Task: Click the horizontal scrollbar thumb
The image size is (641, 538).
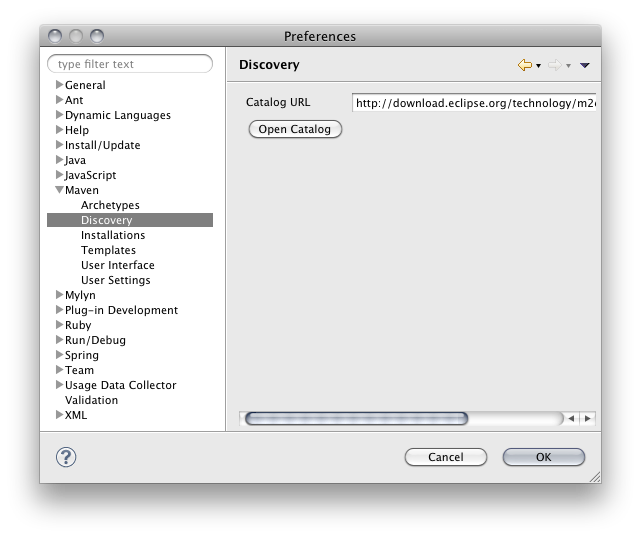Action: coord(356,418)
